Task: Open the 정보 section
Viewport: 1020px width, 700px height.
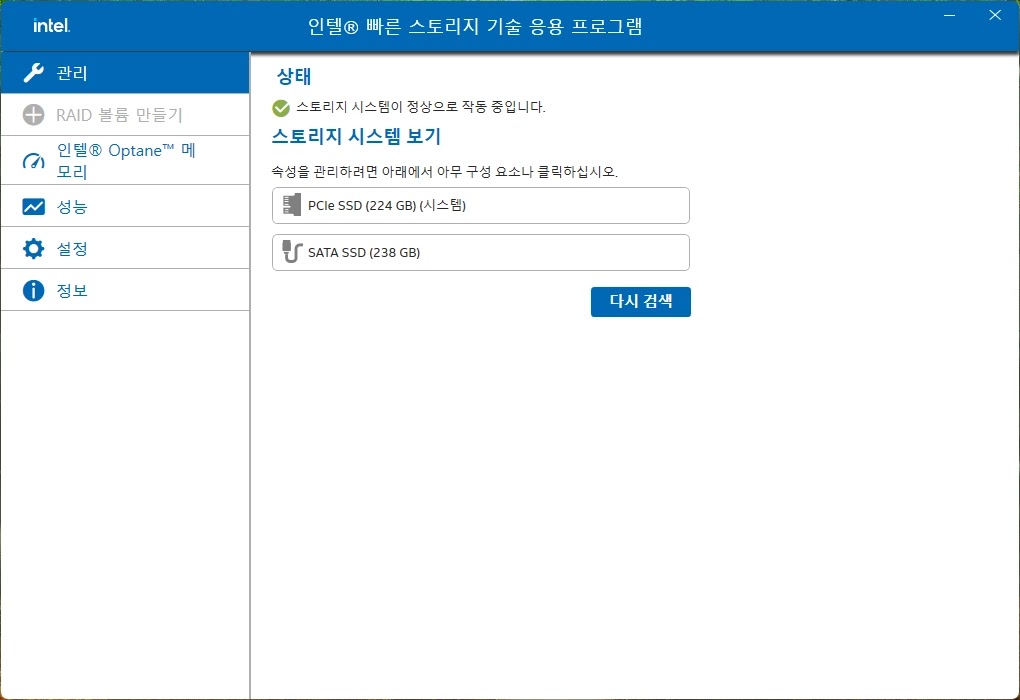Action: tap(125, 290)
